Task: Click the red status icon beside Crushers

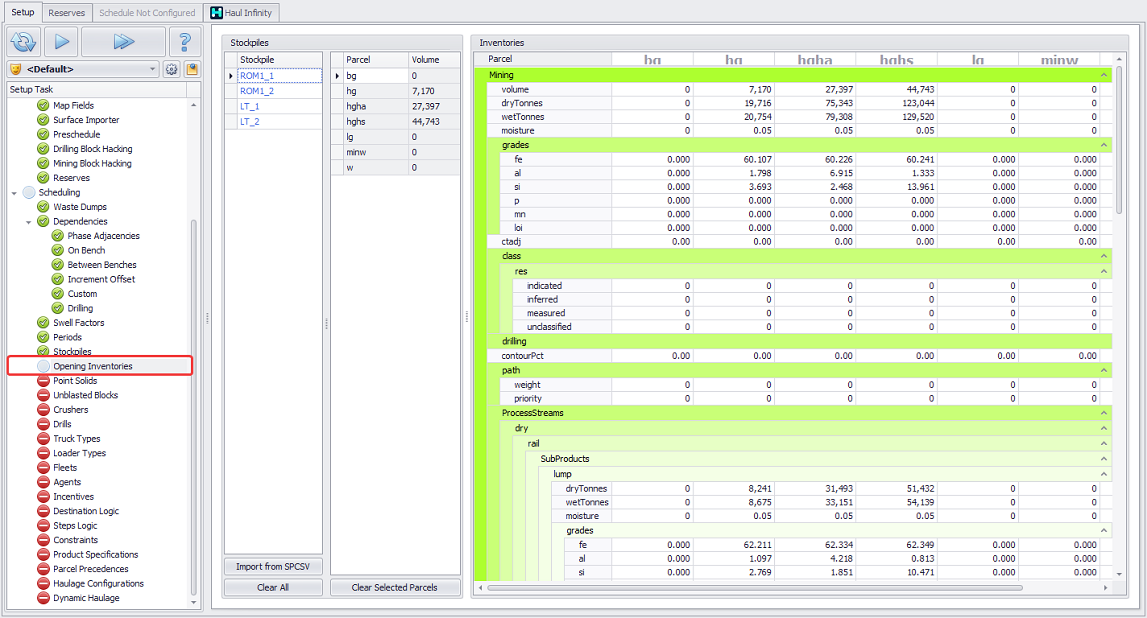Action: [x=43, y=410]
